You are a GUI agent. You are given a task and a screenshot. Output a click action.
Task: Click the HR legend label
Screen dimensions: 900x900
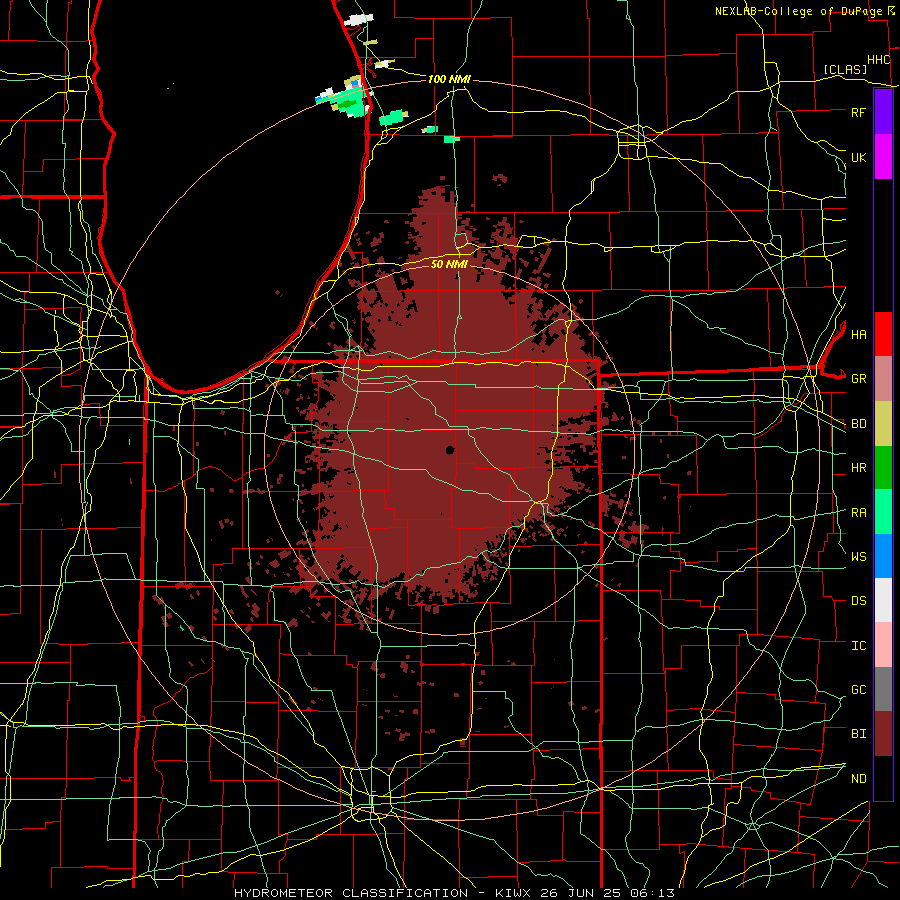coord(858,468)
